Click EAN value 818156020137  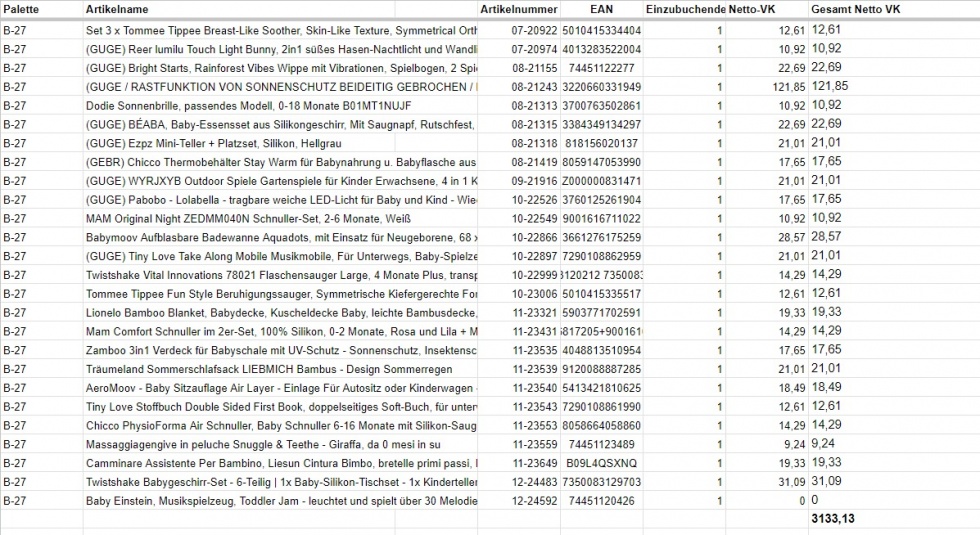click(x=601, y=143)
